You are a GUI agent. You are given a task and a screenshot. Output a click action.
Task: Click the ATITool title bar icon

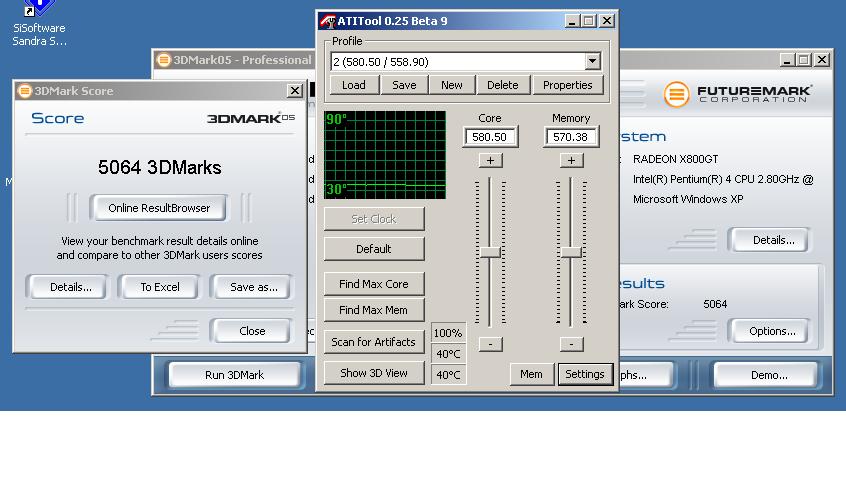(x=327, y=21)
